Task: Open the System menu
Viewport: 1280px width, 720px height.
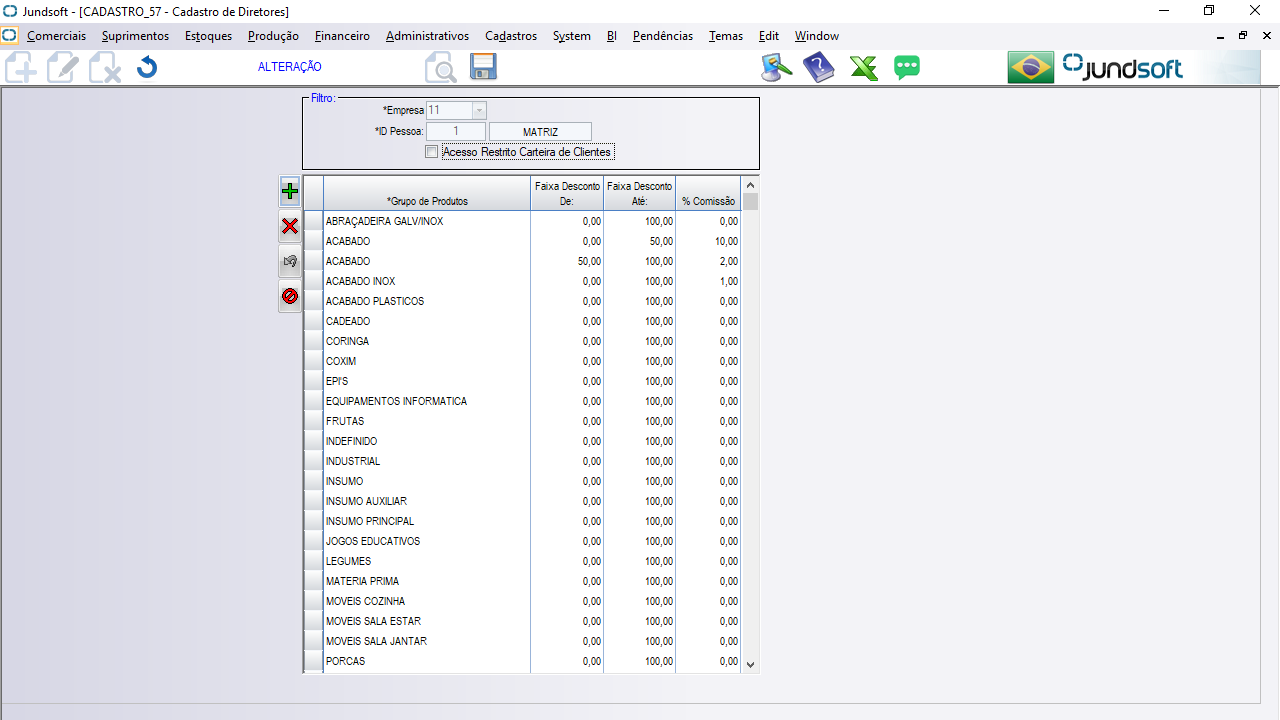Action: [572, 35]
